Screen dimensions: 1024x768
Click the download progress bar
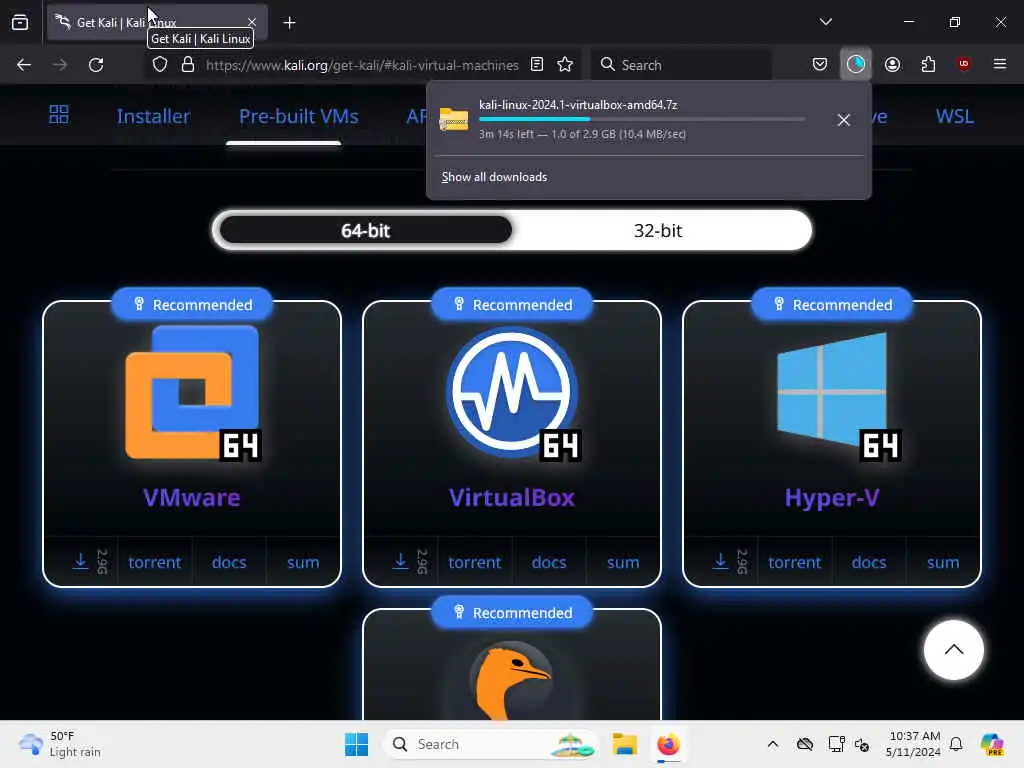point(641,120)
